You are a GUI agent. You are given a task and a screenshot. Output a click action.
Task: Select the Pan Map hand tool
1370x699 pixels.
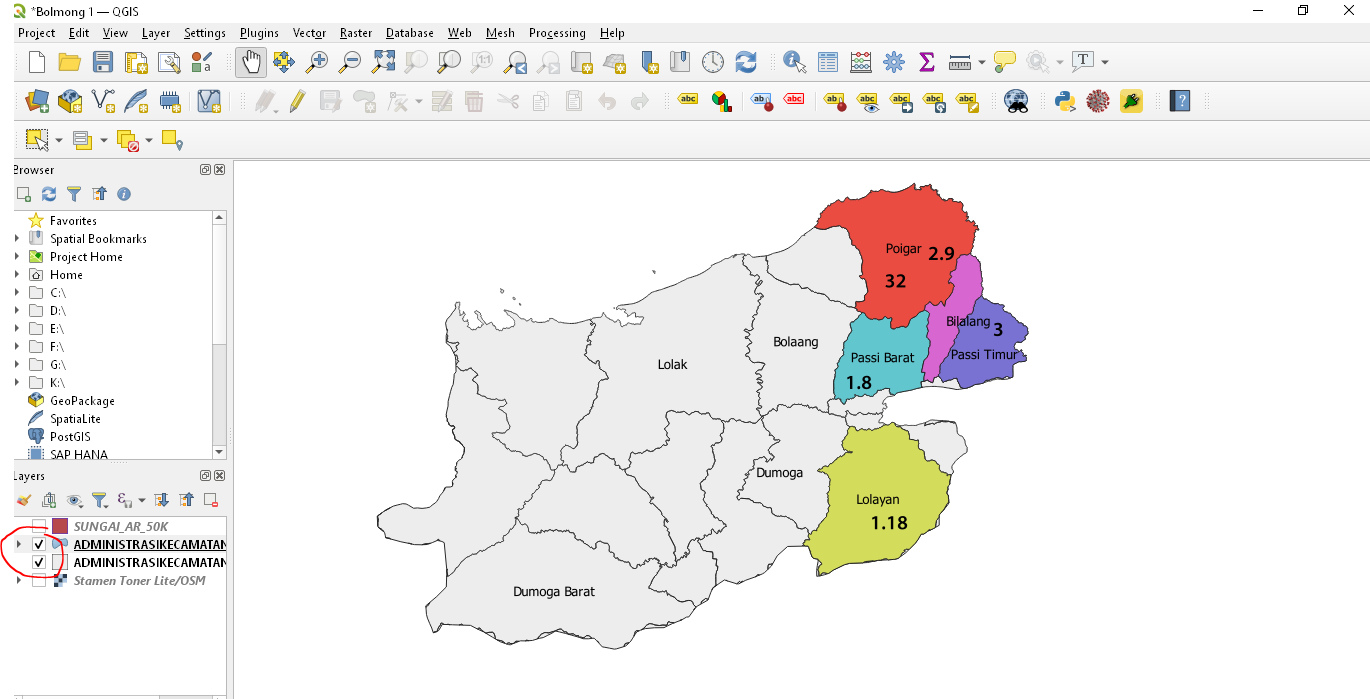pos(251,62)
